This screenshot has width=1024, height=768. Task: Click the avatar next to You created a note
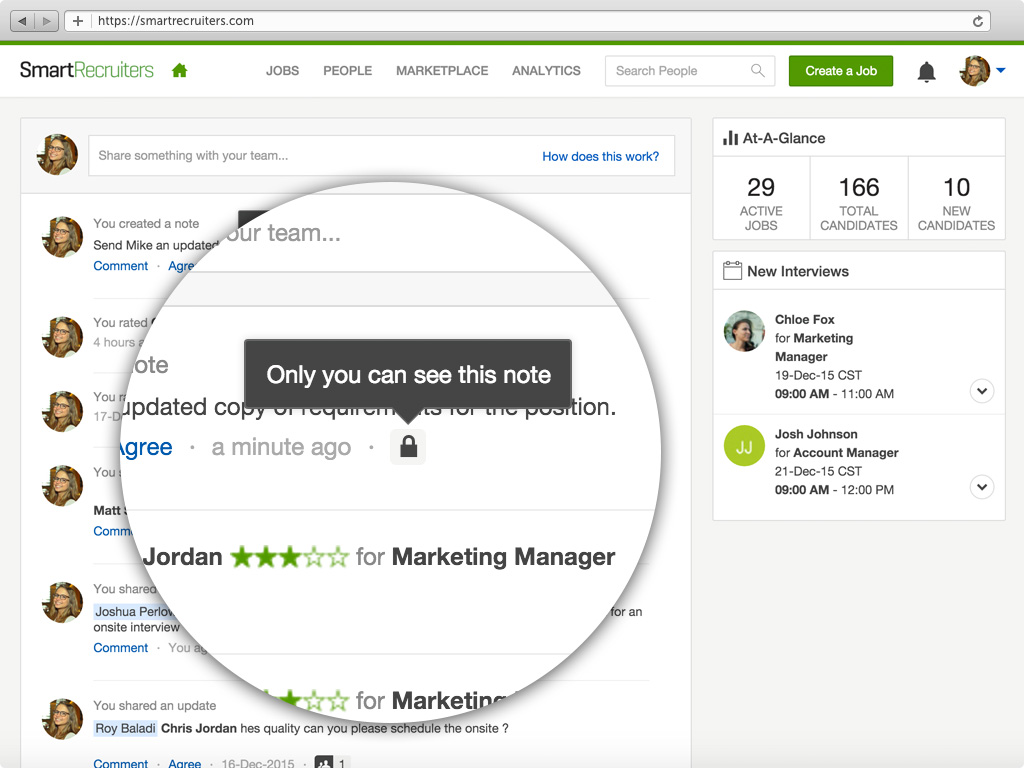tap(63, 237)
